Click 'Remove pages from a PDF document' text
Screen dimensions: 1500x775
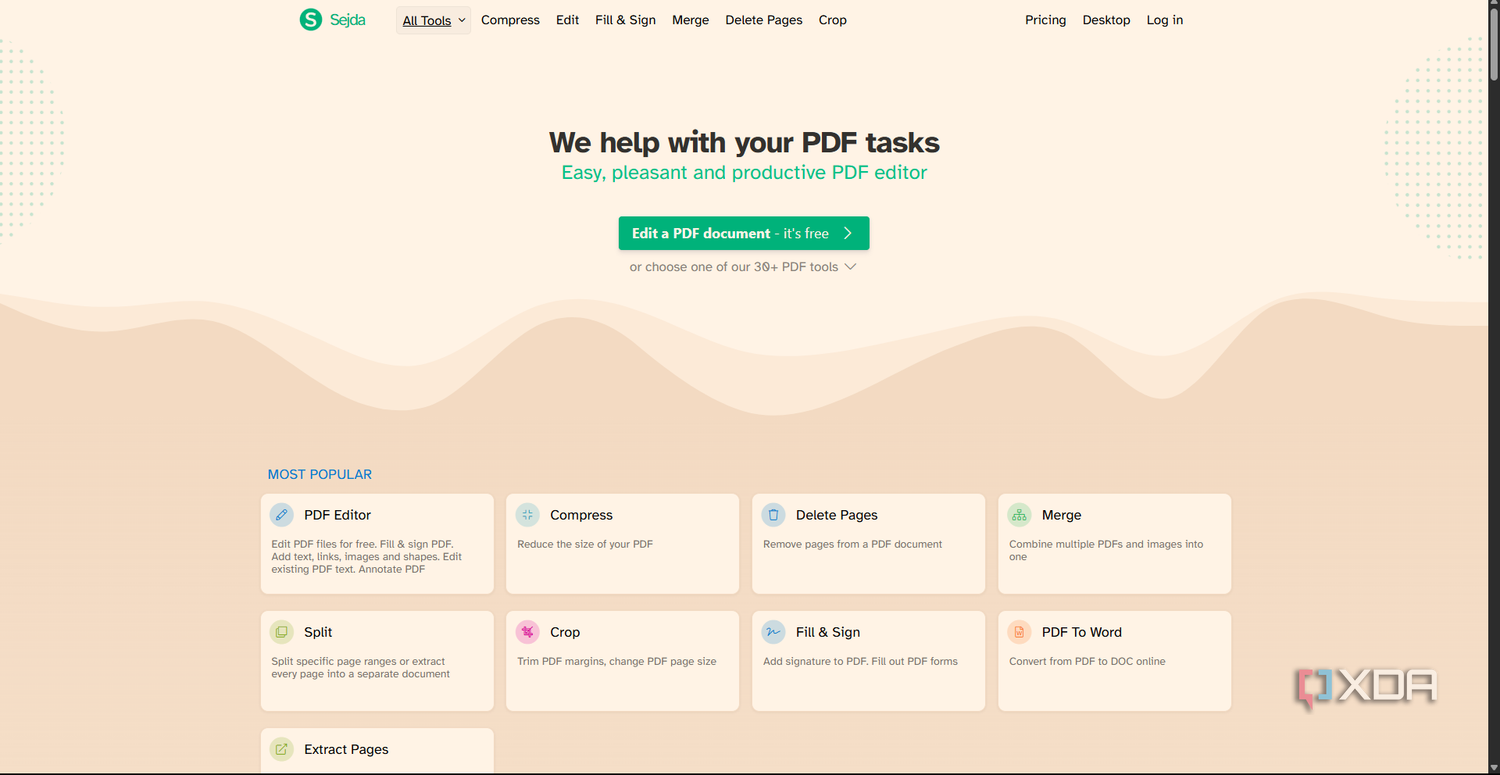pos(853,544)
